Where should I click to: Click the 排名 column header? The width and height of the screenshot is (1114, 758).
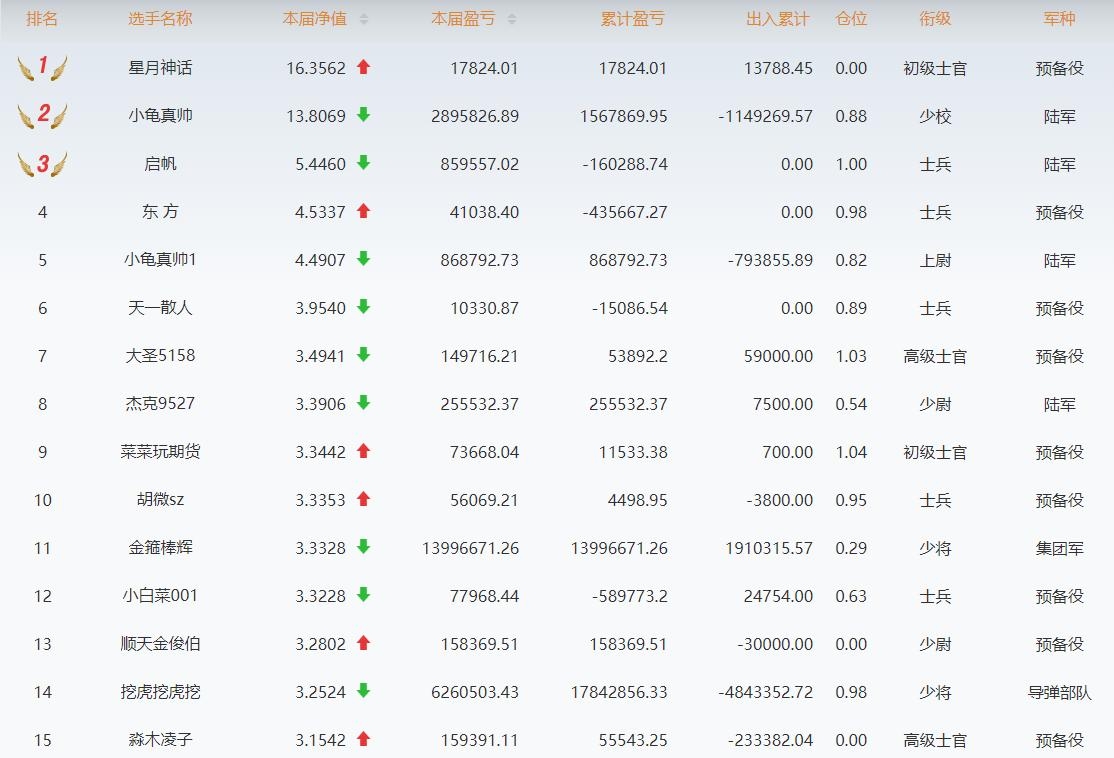tap(42, 19)
